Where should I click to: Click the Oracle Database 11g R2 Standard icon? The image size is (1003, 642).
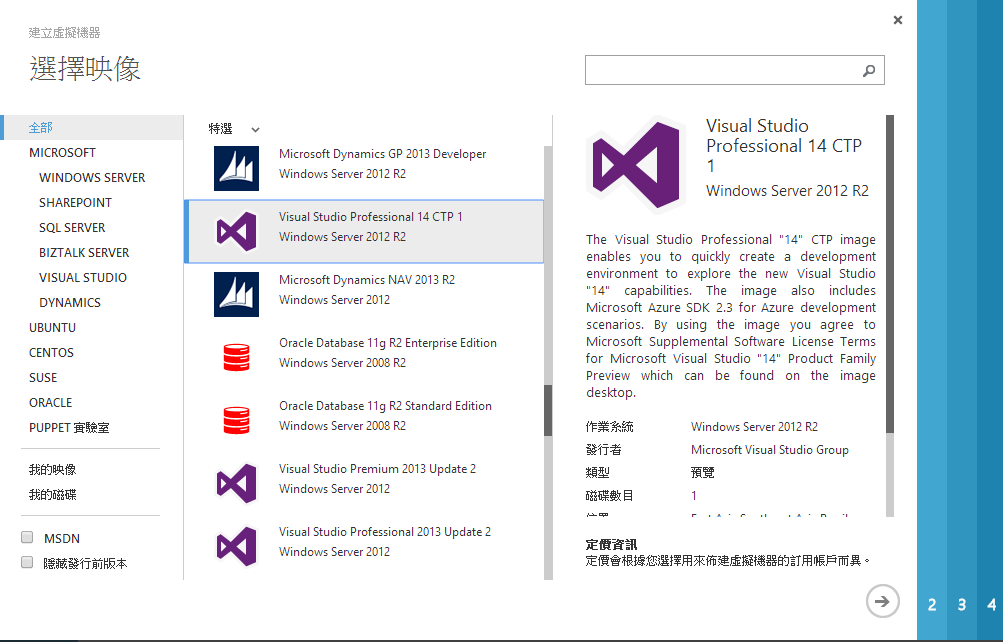[x=236, y=420]
